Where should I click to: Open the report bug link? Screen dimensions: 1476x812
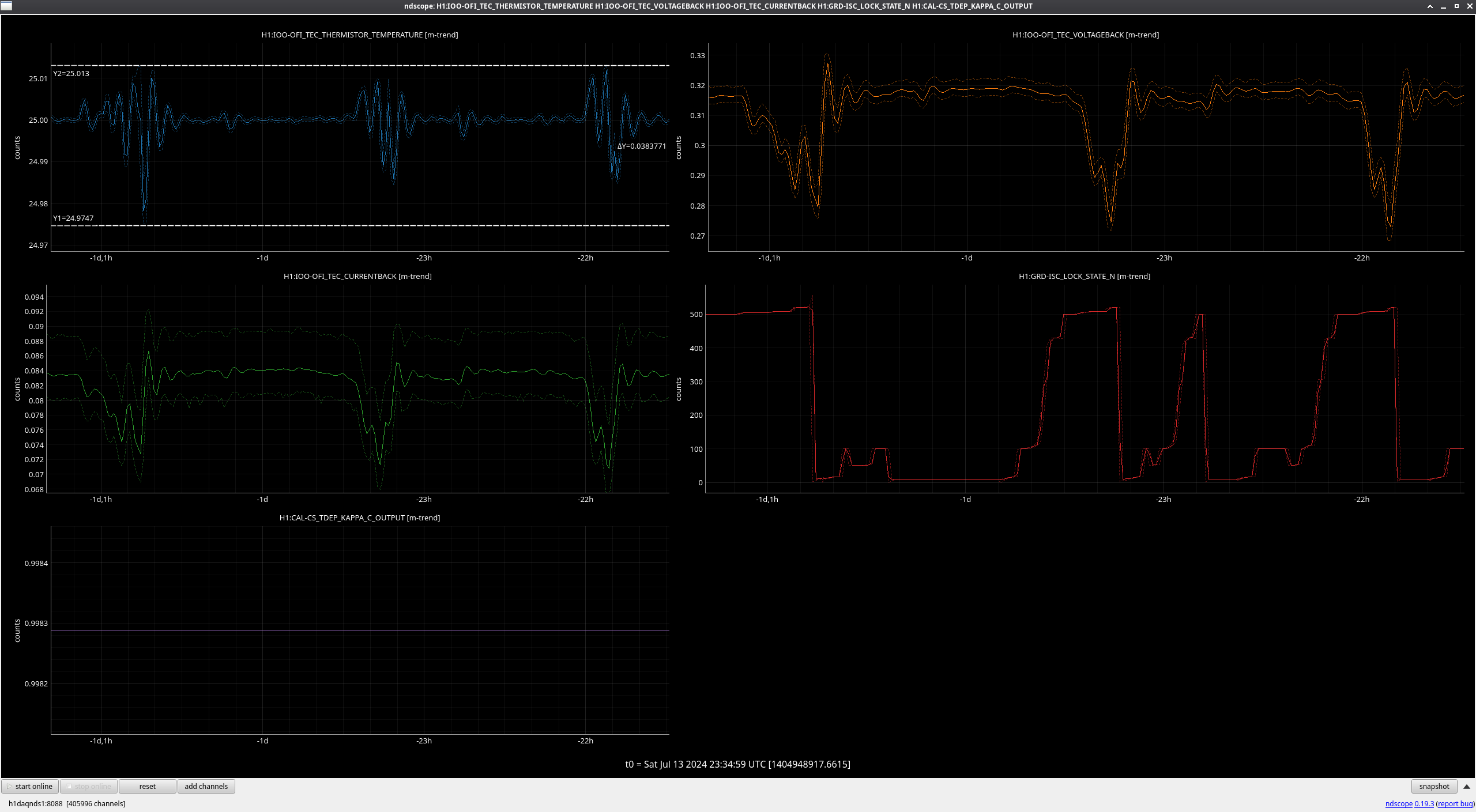coord(1455,803)
